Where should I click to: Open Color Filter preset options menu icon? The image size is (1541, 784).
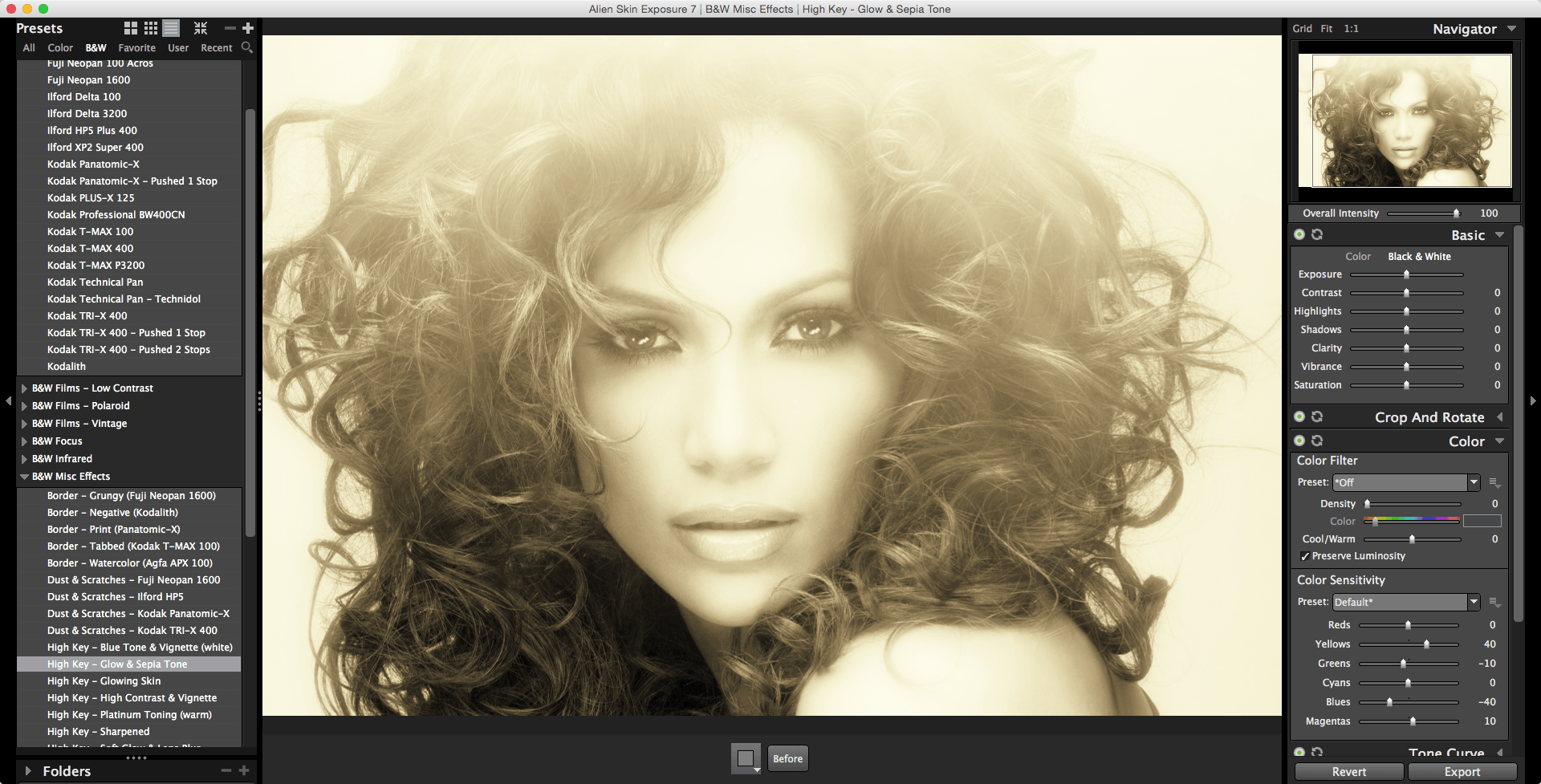coord(1494,482)
